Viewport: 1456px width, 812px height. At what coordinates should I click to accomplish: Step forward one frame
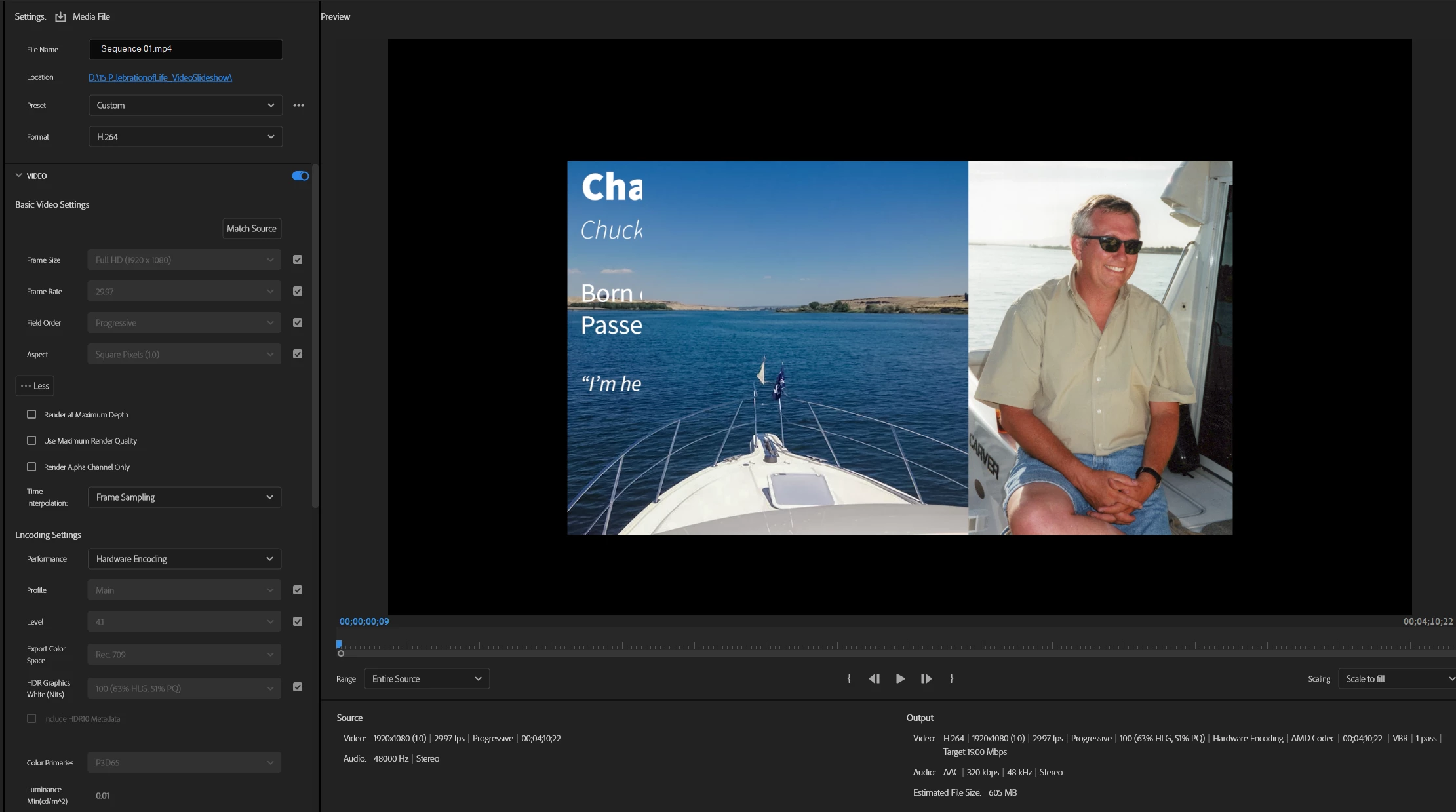[926, 678]
